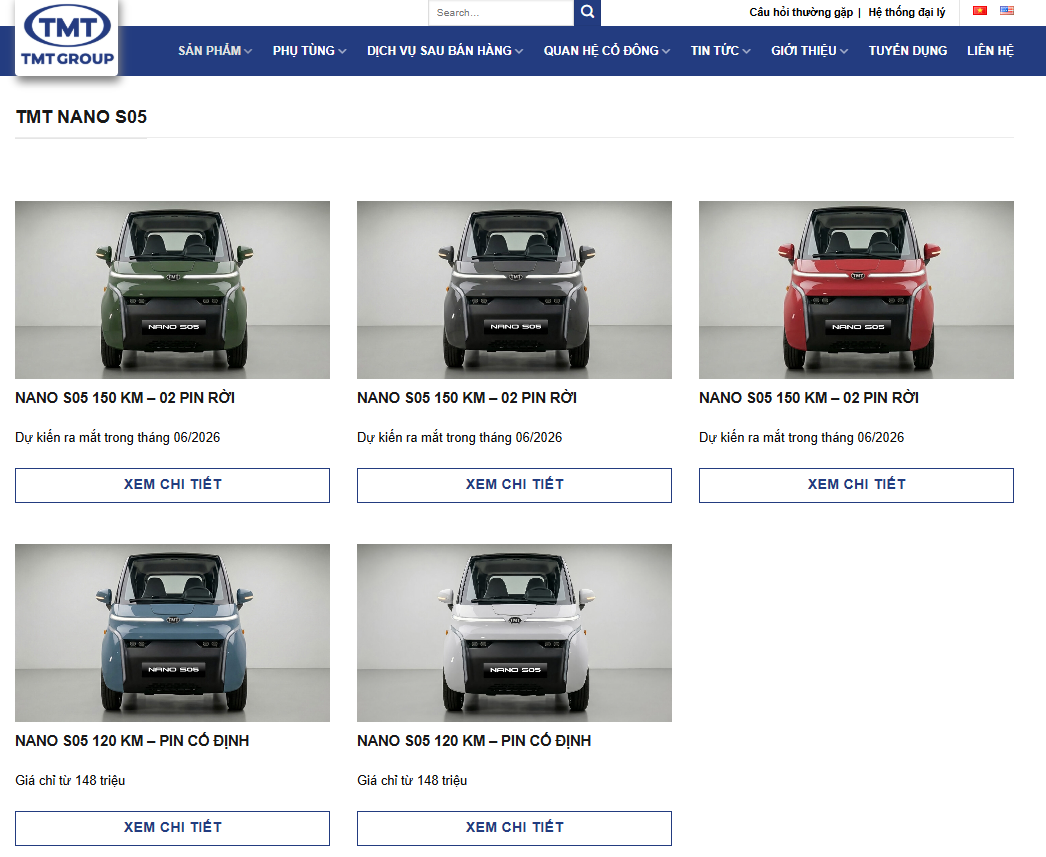Click the TMT NANO S05 page heading
Viewport: 1046px width, 857px height.
[81, 117]
